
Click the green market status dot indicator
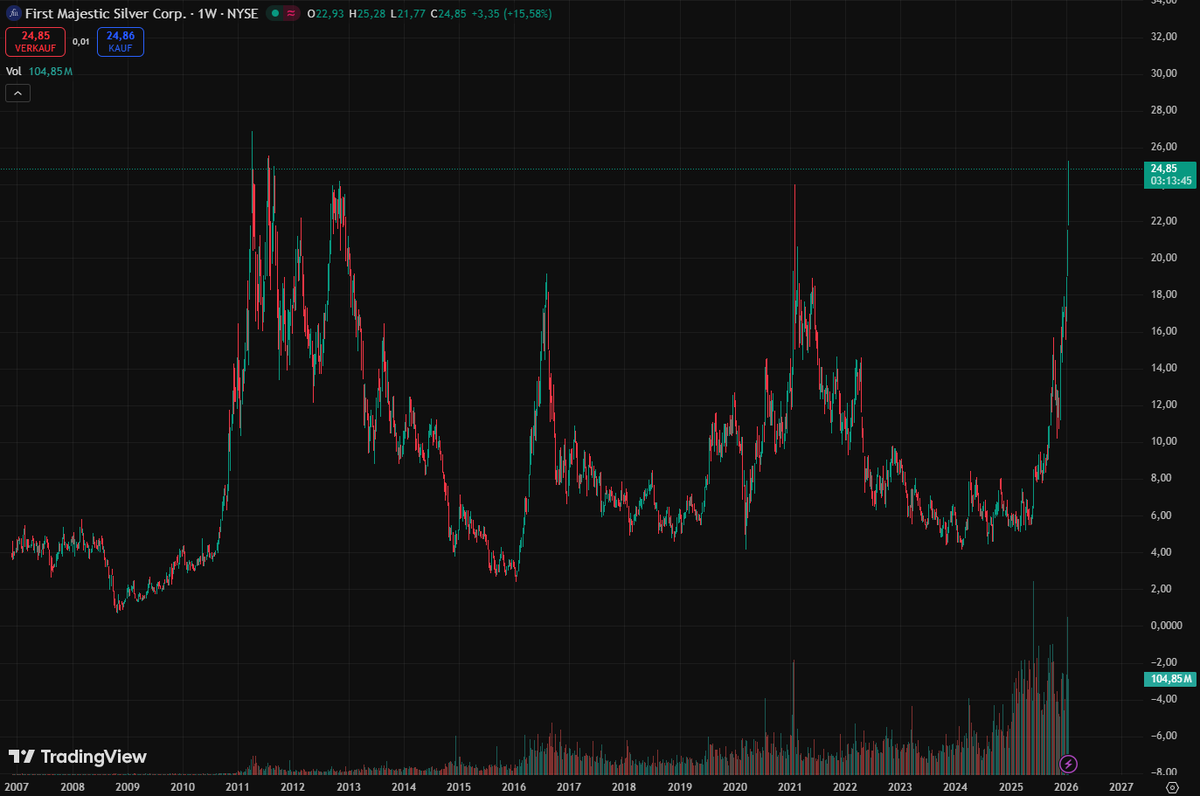273,15
